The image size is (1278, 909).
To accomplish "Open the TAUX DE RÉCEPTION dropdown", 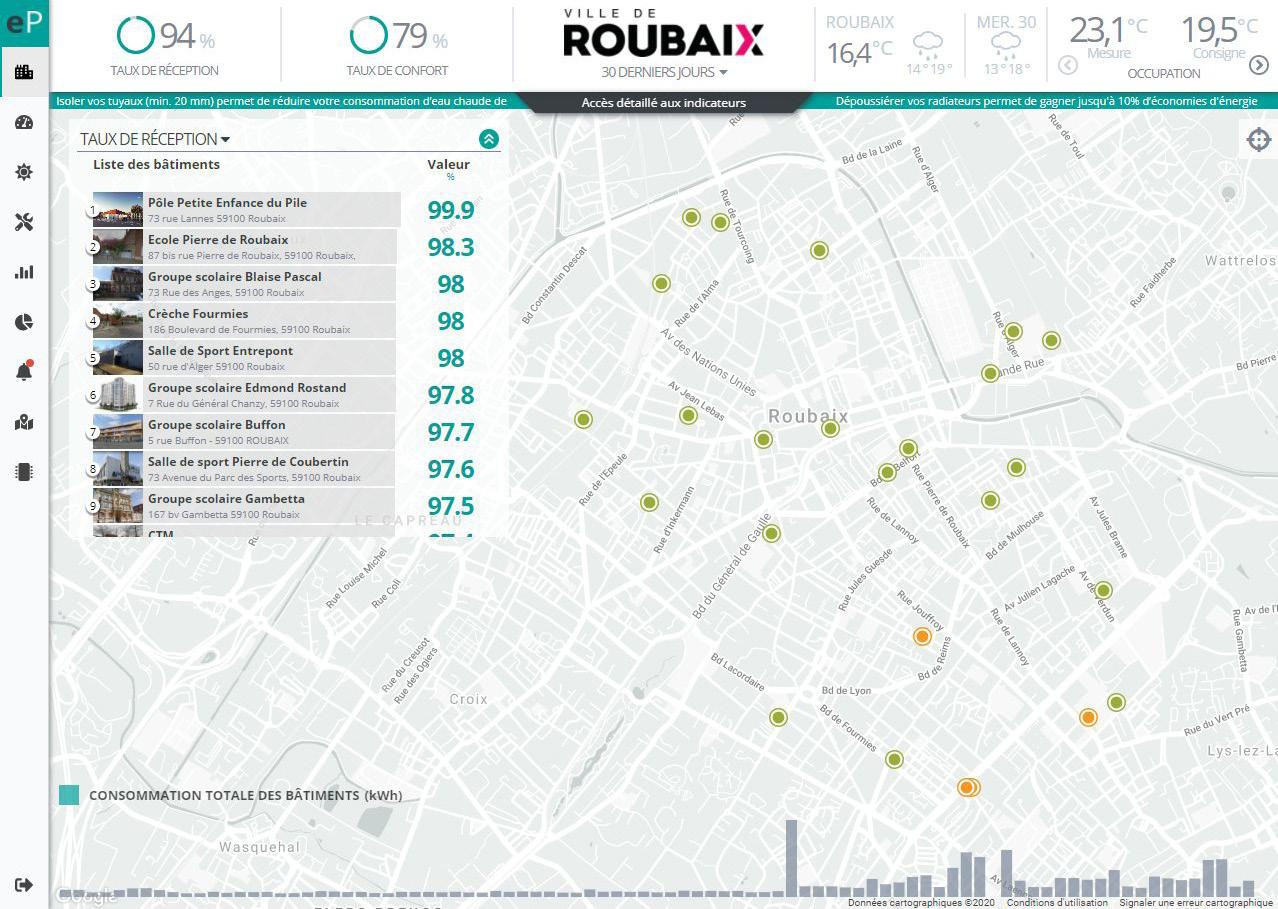I will coord(155,139).
